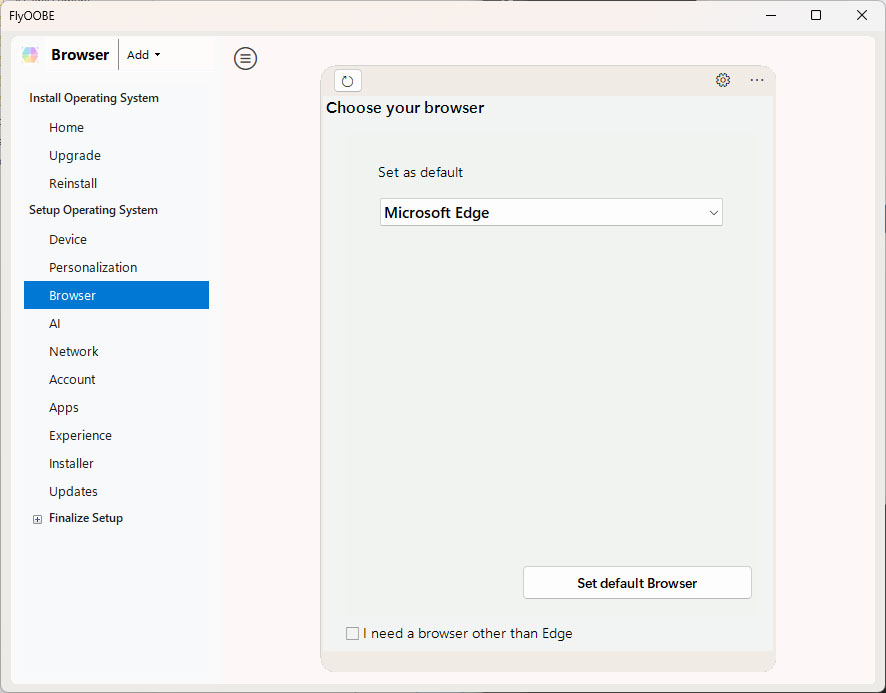The height and width of the screenshot is (693, 886).
Task: Switch to the Network section
Action: point(74,352)
